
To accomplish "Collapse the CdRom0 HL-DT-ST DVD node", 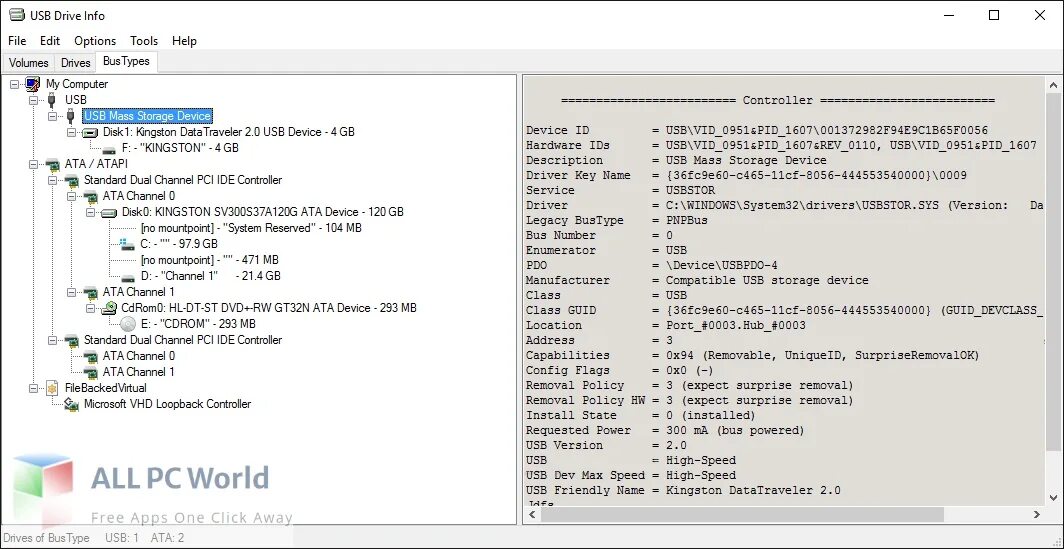I will click(90, 308).
